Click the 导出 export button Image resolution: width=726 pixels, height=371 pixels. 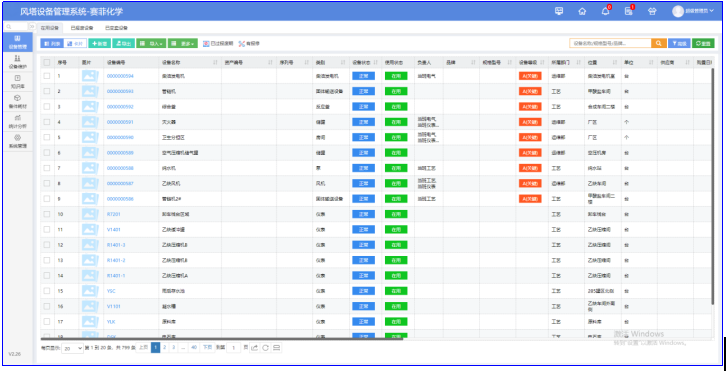coord(124,43)
